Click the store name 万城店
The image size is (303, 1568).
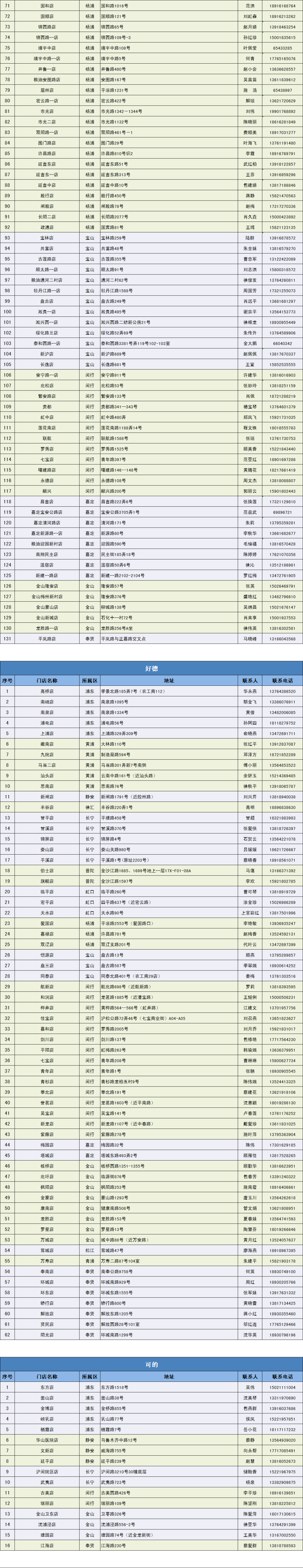pos(47,1240)
